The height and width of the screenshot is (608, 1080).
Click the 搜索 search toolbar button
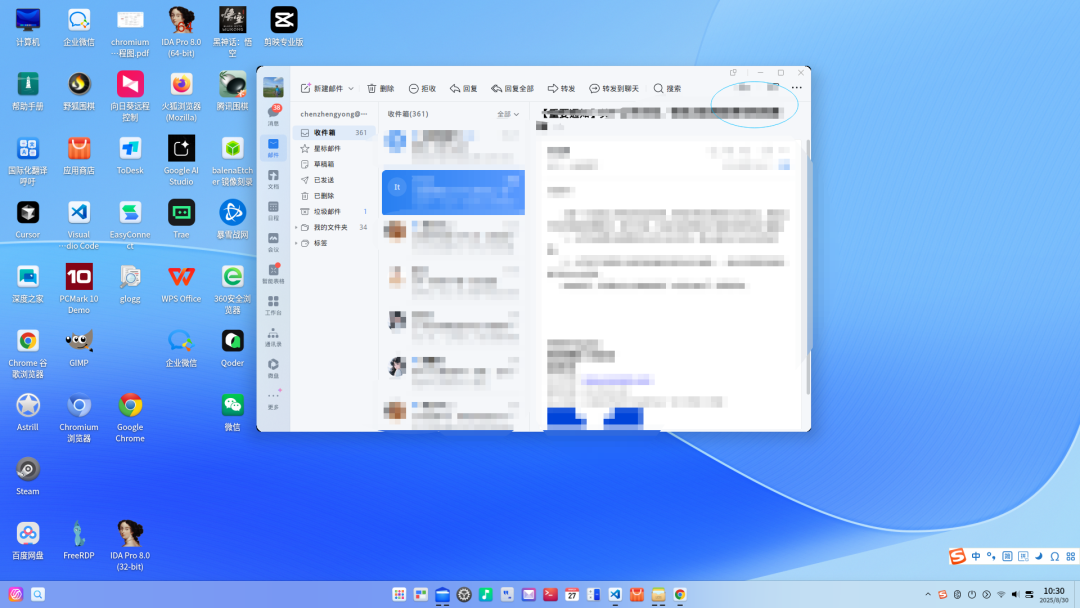click(667, 88)
